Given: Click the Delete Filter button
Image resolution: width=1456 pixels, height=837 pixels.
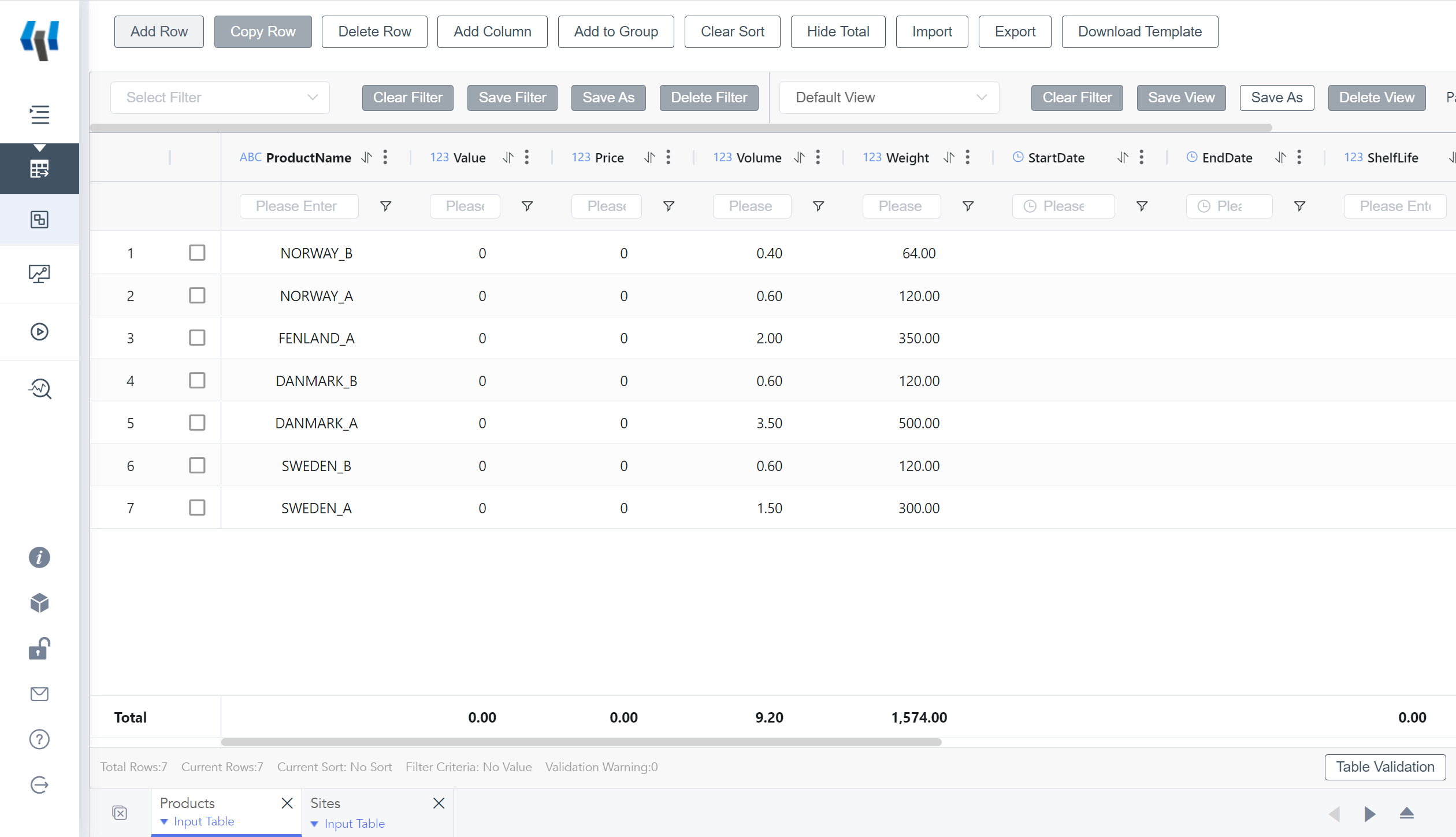Looking at the screenshot, I should click(x=709, y=98).
